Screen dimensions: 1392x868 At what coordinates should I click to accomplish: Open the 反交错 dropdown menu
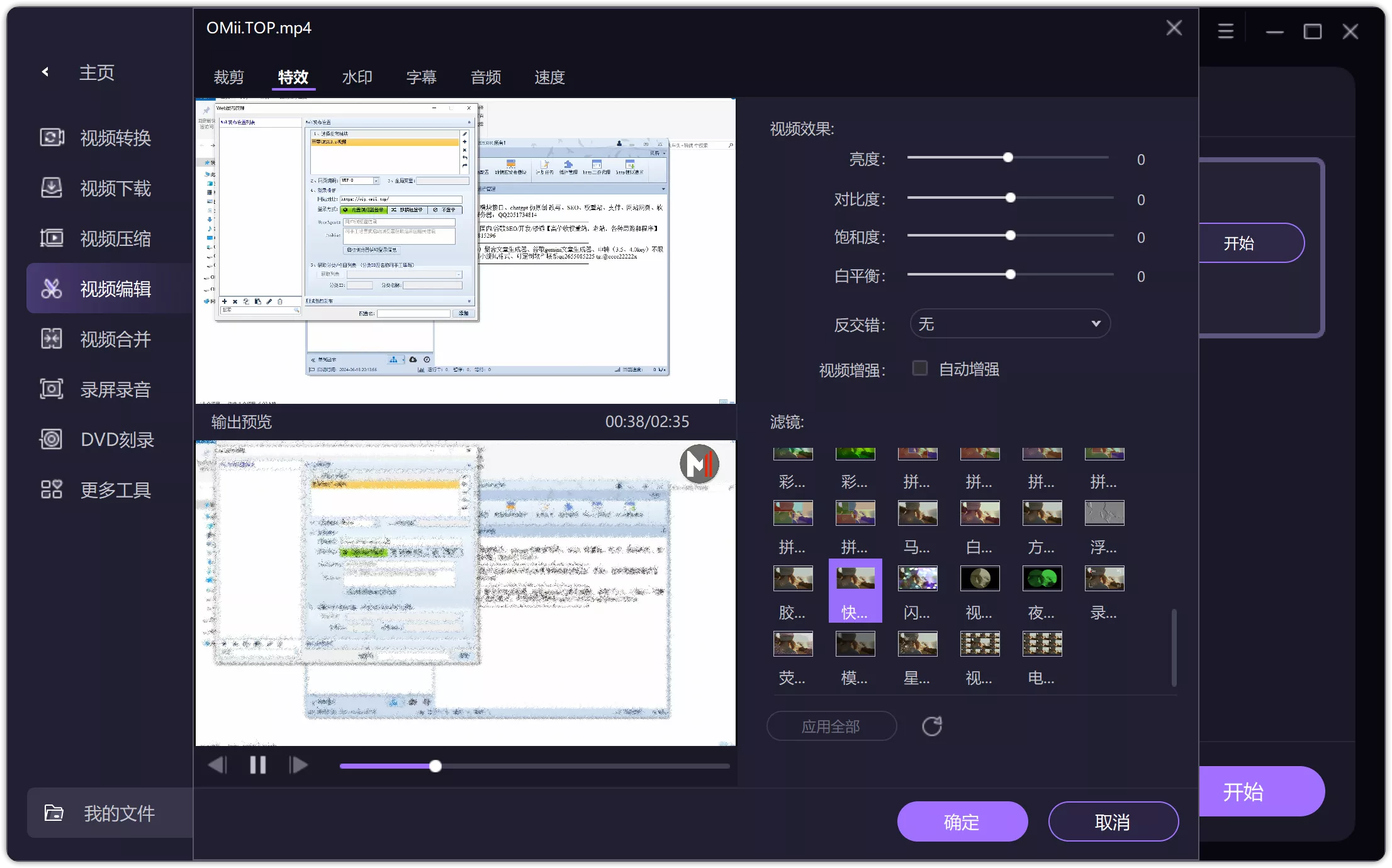(x=1010, y=323)
